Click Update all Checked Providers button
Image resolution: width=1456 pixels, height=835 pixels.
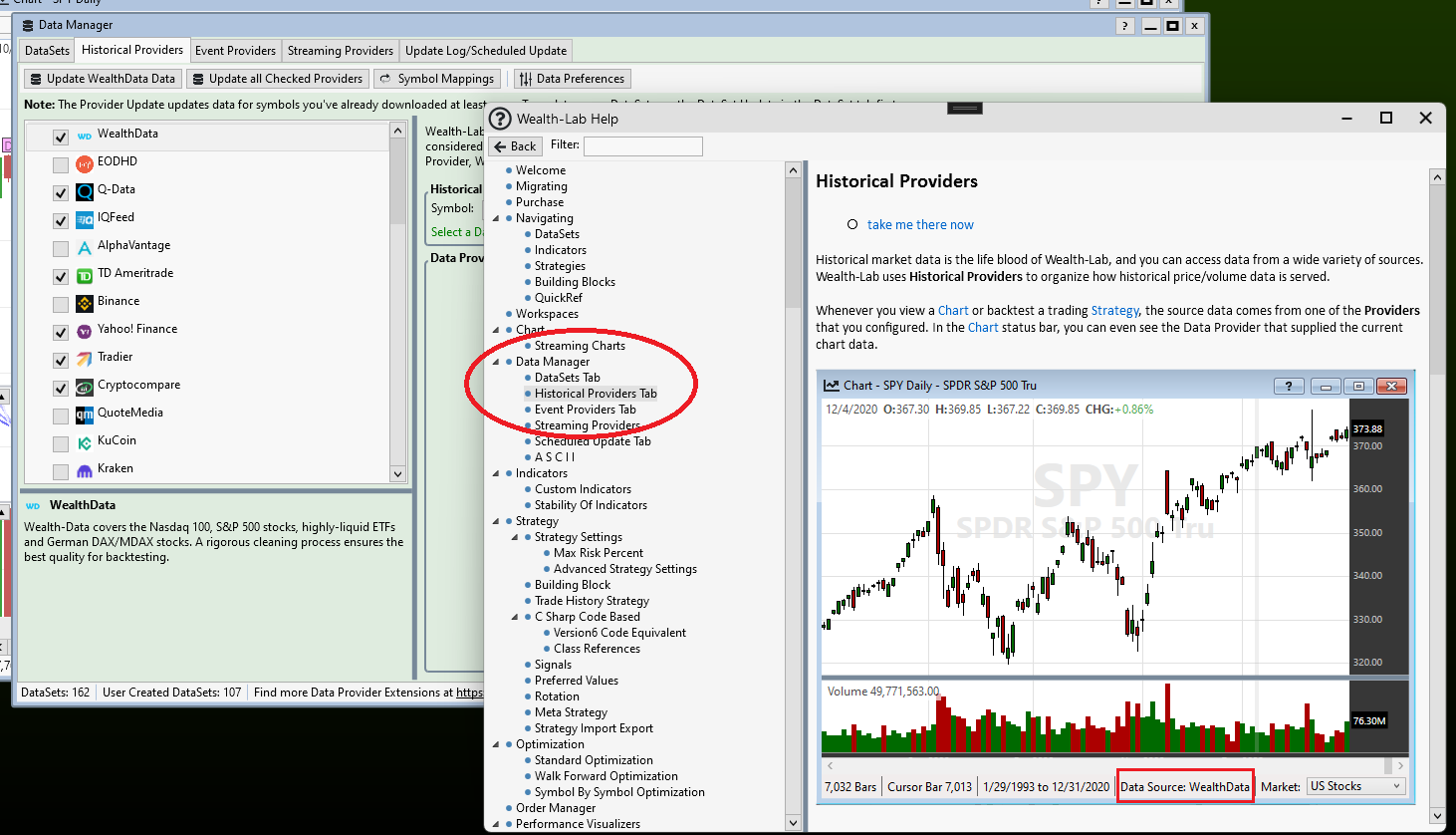tap(278, 79)
